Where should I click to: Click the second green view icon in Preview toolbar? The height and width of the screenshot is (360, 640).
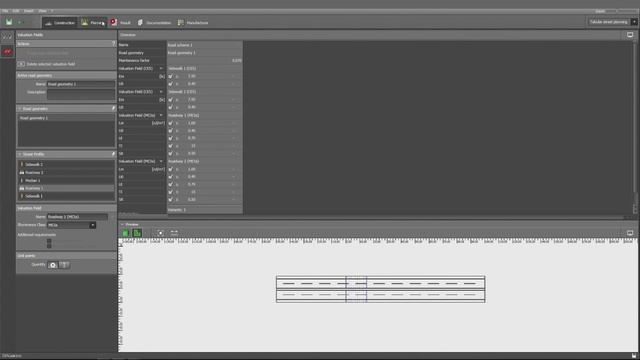pyautogui.click(x=137, y=233)
